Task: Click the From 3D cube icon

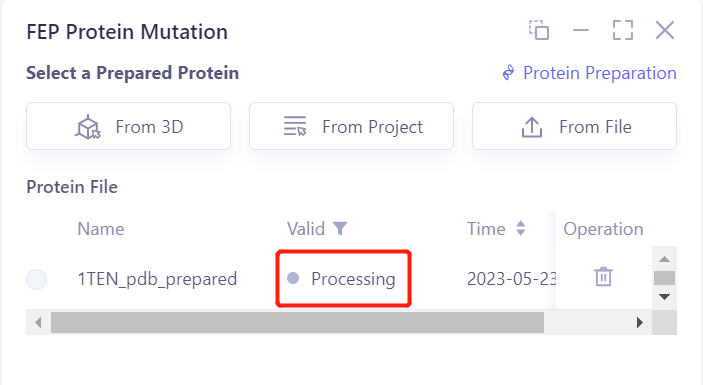Action: click(88, 127)
